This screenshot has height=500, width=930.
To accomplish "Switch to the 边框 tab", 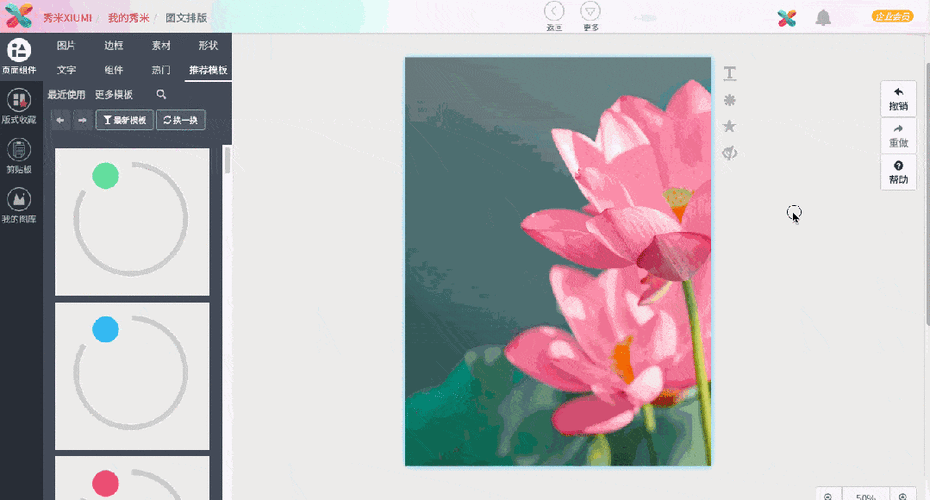I will [113, 45].
